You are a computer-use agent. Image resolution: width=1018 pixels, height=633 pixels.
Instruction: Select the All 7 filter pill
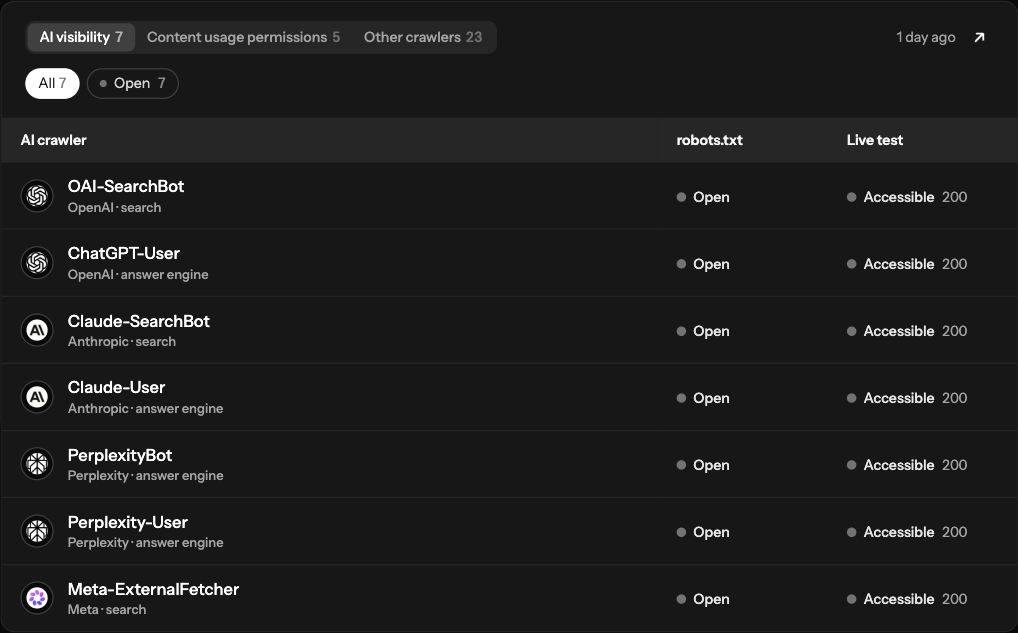[x=53, y=83]
